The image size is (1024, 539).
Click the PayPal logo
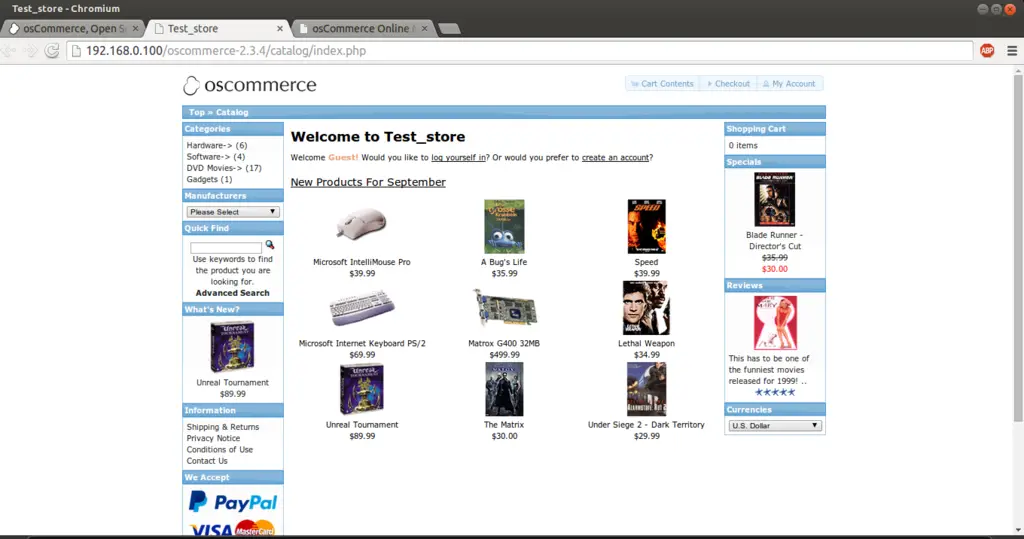pos(232,502)
